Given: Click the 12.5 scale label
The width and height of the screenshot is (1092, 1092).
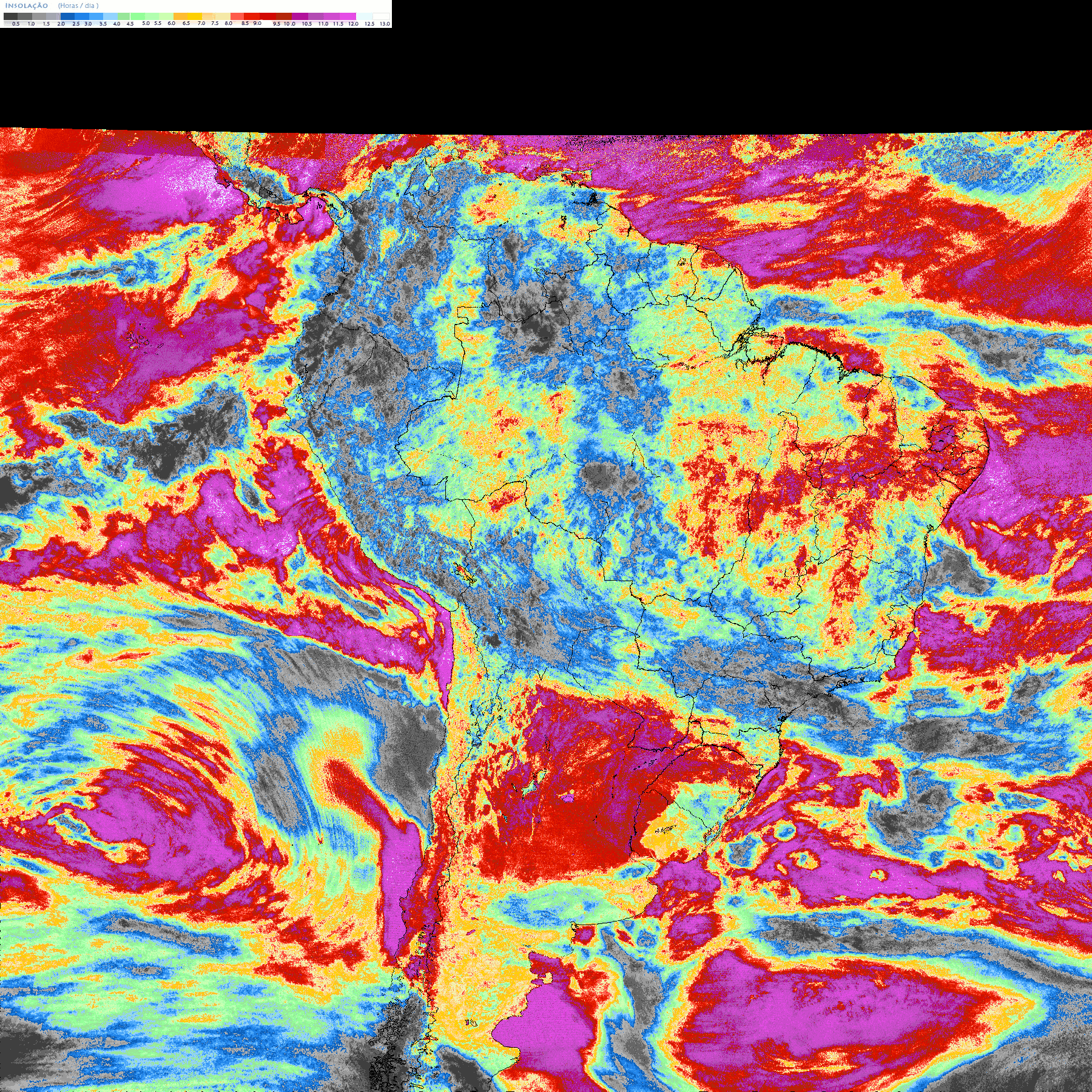Looking at the screenshot, I should 369,24.
